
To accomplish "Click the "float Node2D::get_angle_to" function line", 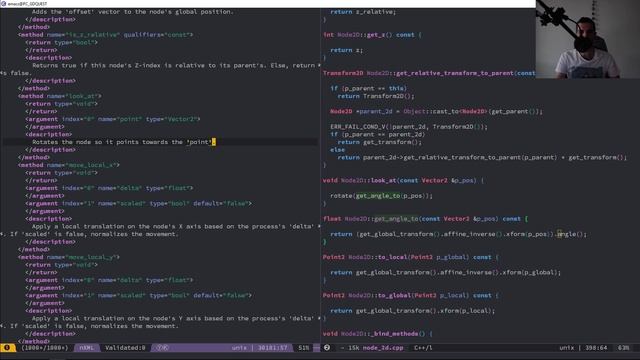I will [x=425, y=219].
